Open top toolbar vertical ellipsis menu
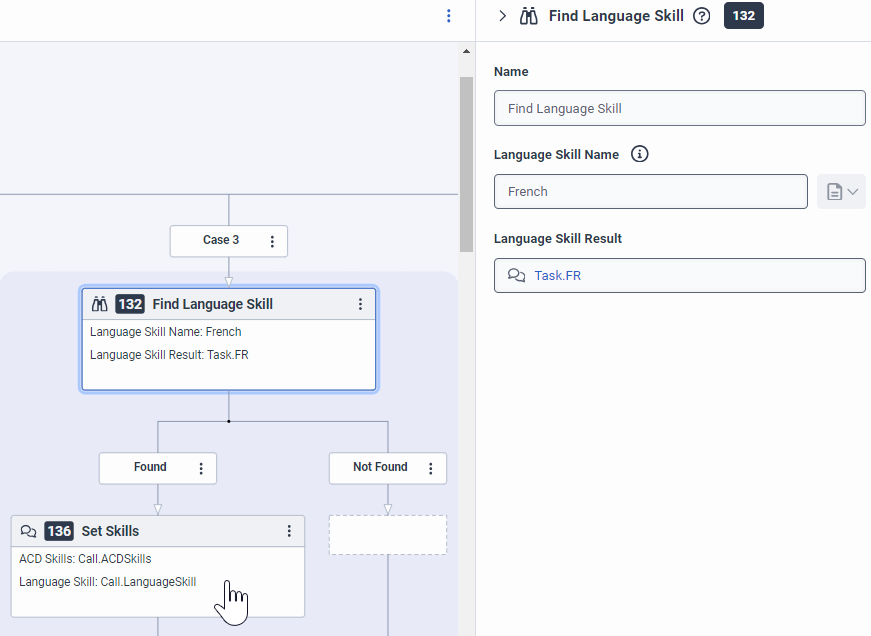Image resolution: width=871 pixels, height=636 pixels. [x=449, y=16]
